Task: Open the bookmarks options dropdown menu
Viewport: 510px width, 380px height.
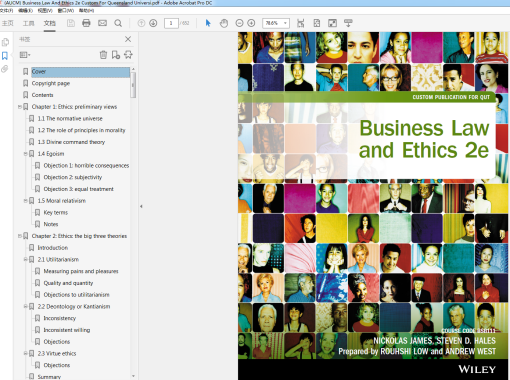Action: click(x=25, y=55)
